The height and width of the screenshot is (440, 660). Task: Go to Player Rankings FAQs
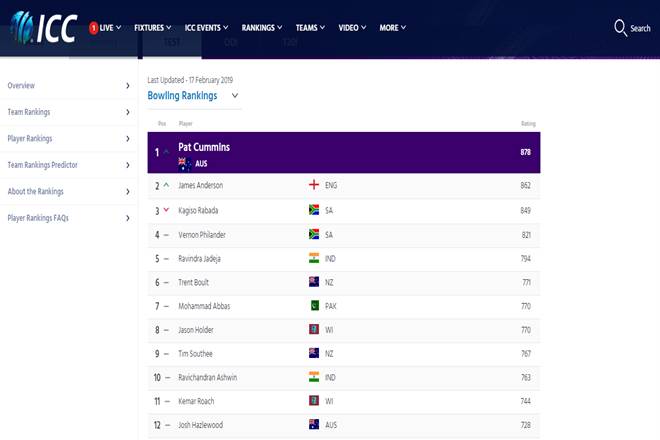(68, 217)
